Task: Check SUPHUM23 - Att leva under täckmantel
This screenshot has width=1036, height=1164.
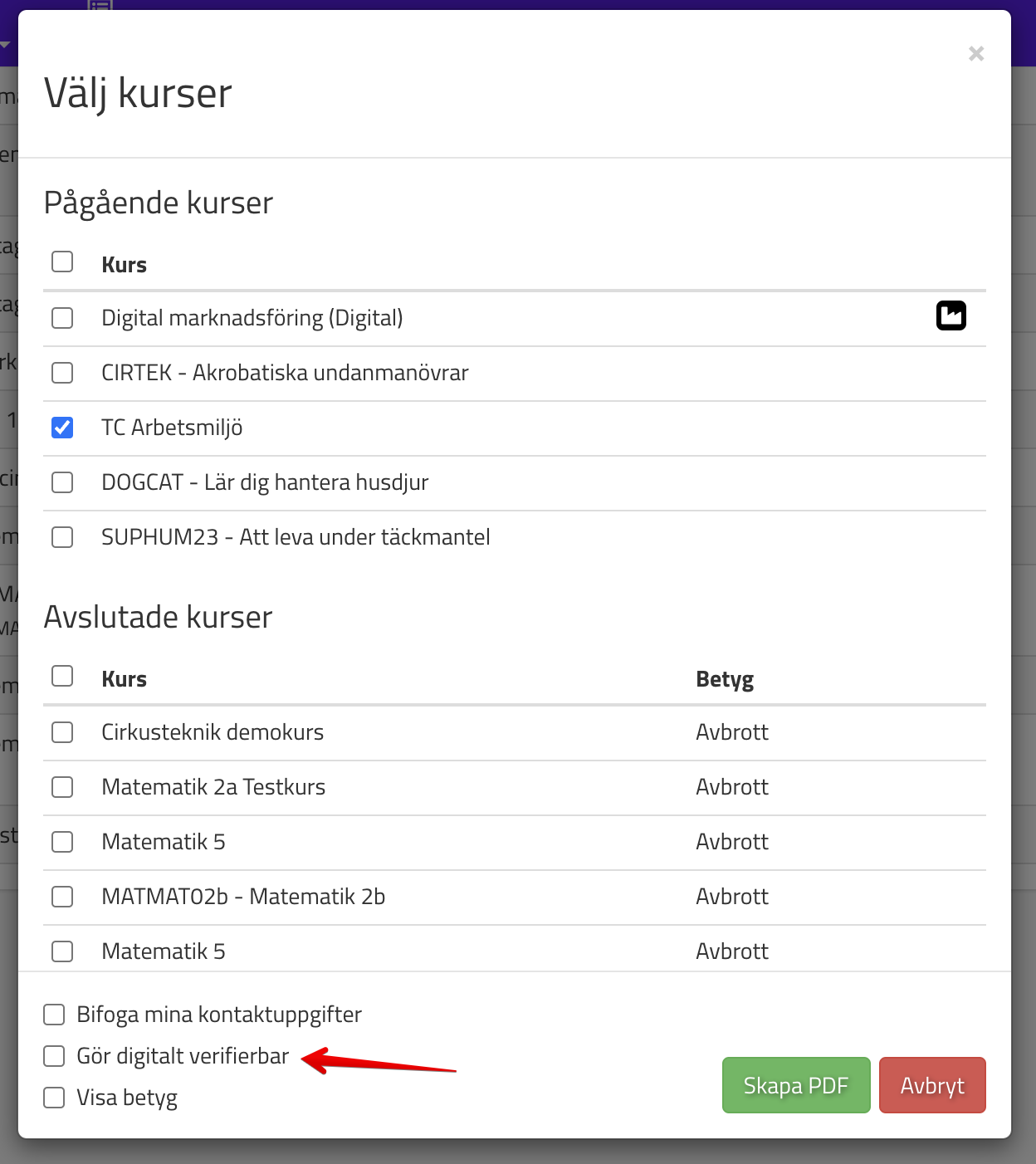Action: pyautogui.click(x=62, y=537)
